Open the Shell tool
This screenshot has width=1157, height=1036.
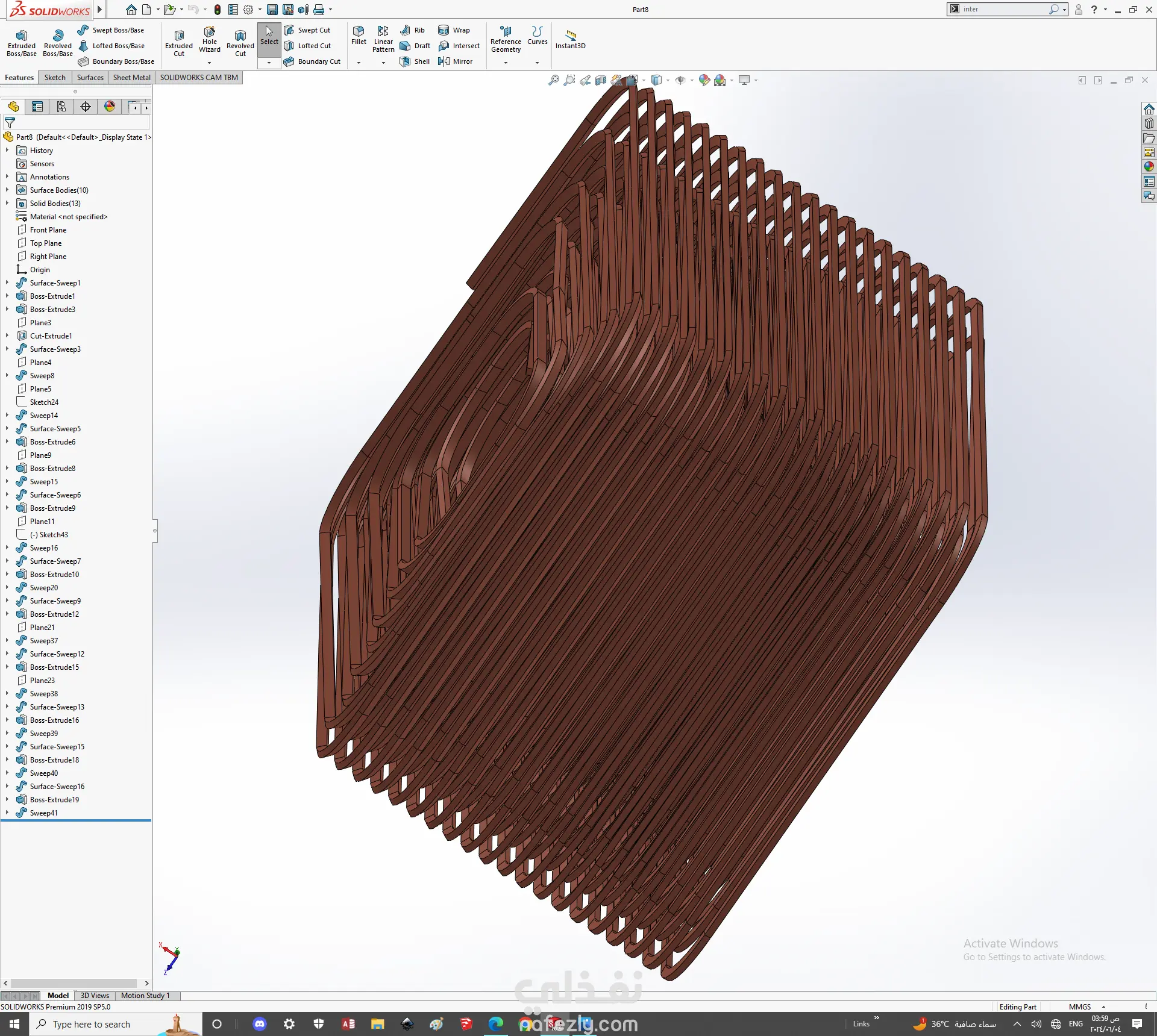point(415,61)
